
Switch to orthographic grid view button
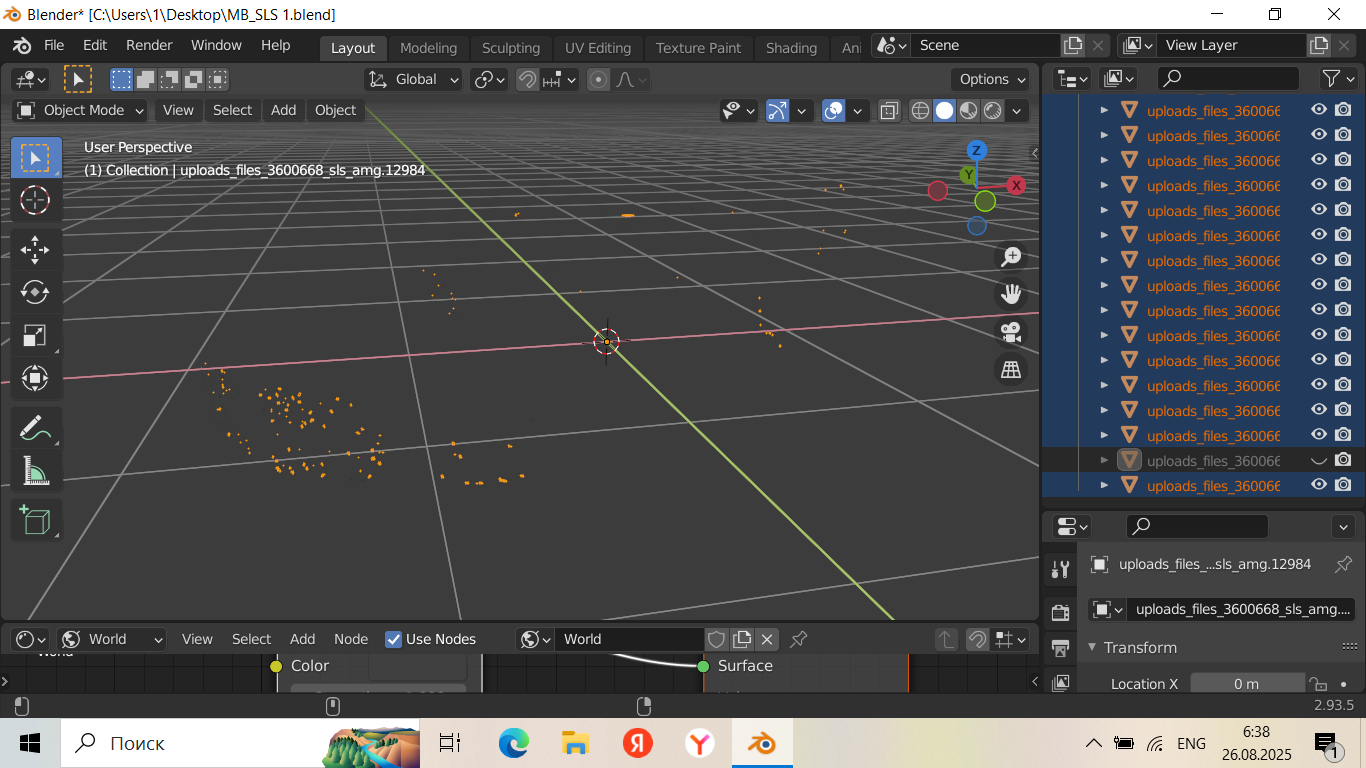(1011, 370)
